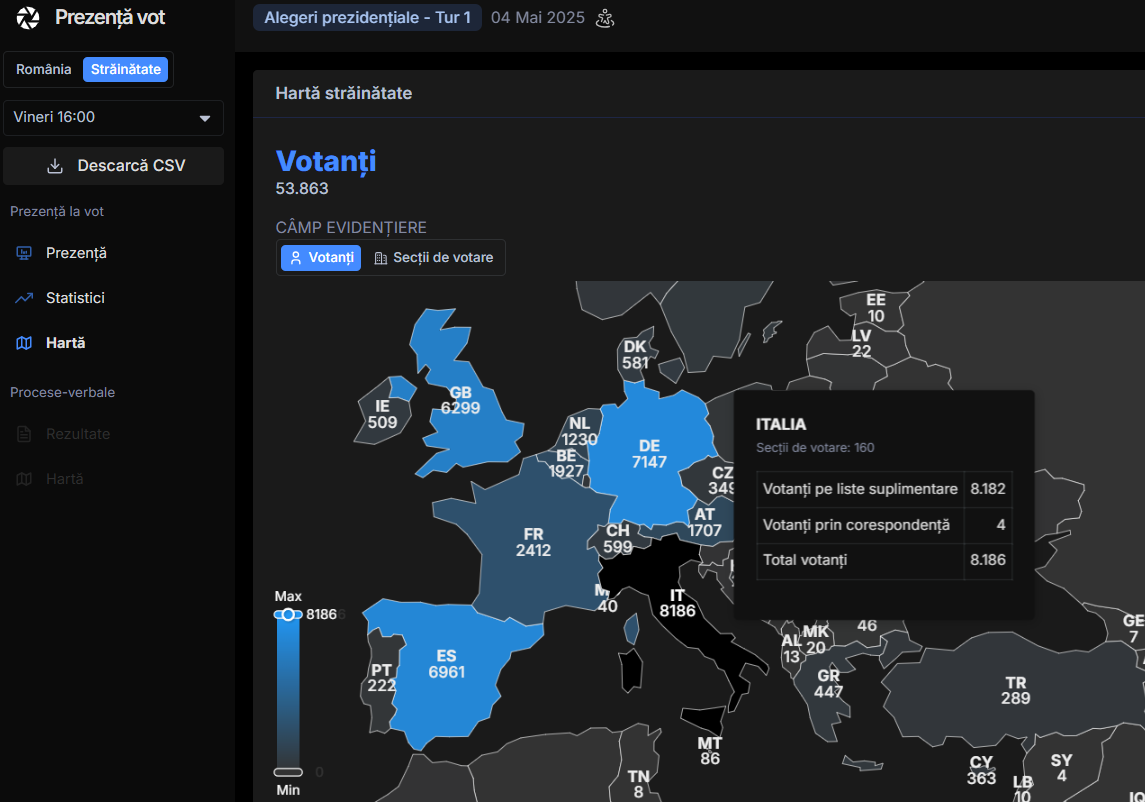Expand the dropdown arrow next to Vineri 16:00
This screenshot has height=802, width=1145.
[x=205, y=118]
